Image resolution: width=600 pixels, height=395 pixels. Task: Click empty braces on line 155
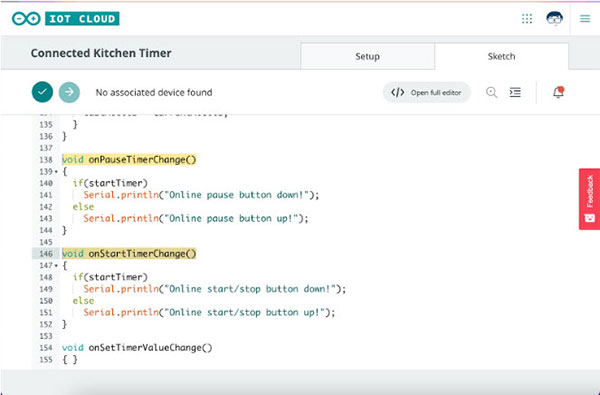point(70,360)
